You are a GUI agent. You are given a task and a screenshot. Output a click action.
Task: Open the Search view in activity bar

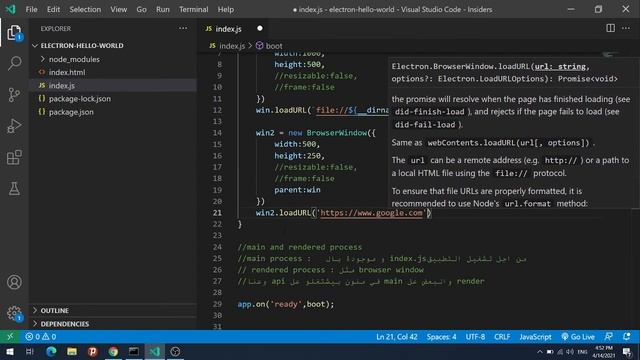click(x=14, y=63)
